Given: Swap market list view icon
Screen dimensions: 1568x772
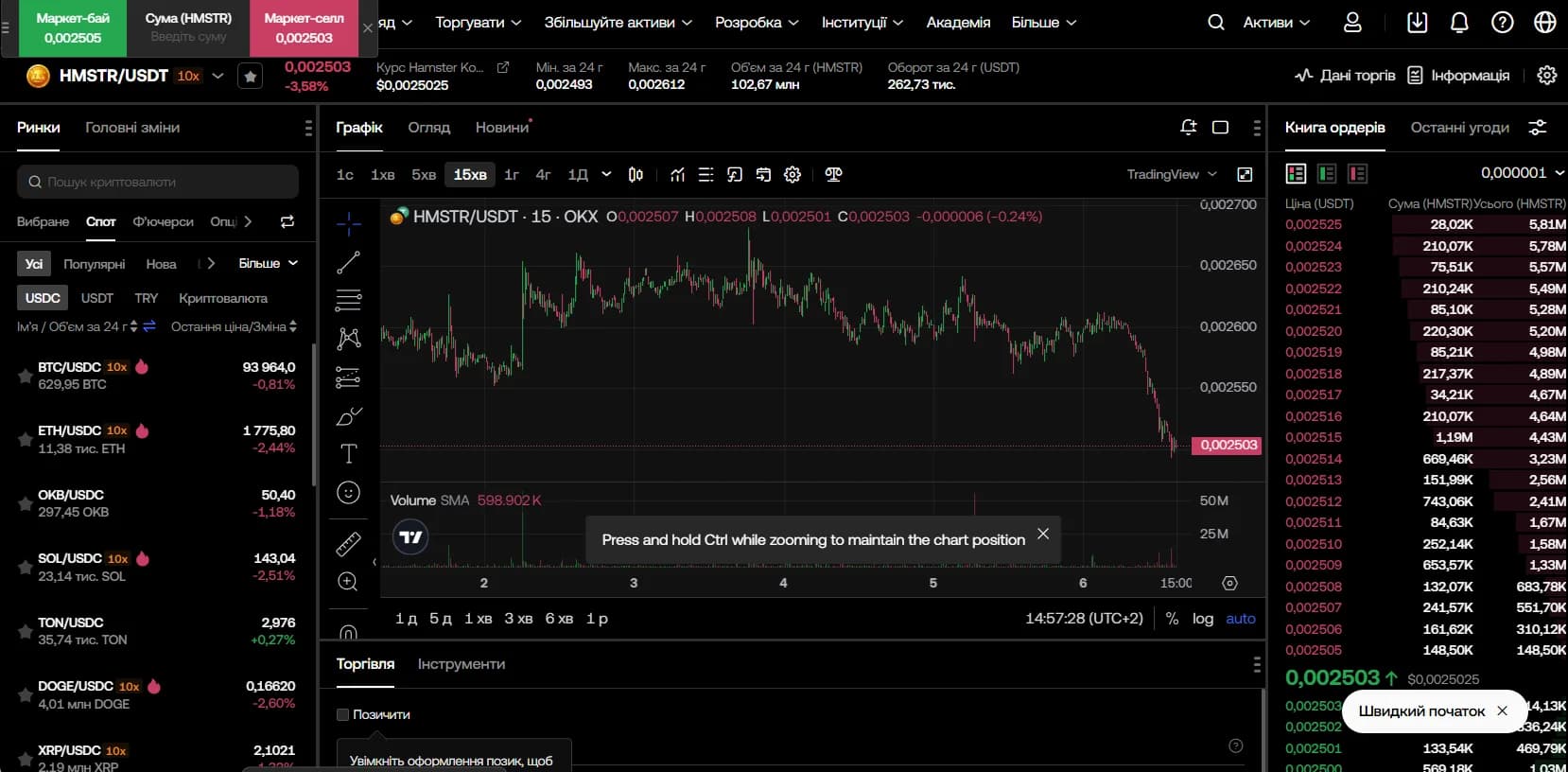Looking at the screenshot, I should click(287, 221).
